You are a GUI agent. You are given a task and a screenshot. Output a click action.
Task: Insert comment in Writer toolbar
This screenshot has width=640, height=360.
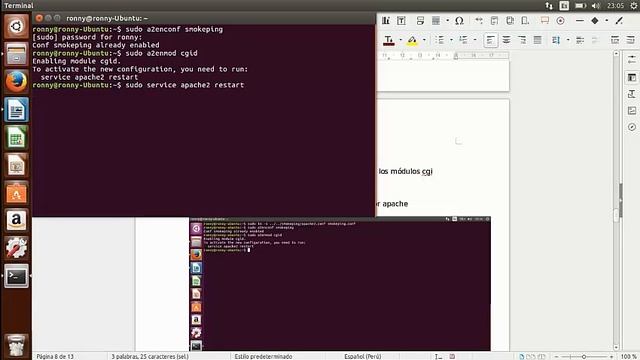tap(544, 20)
